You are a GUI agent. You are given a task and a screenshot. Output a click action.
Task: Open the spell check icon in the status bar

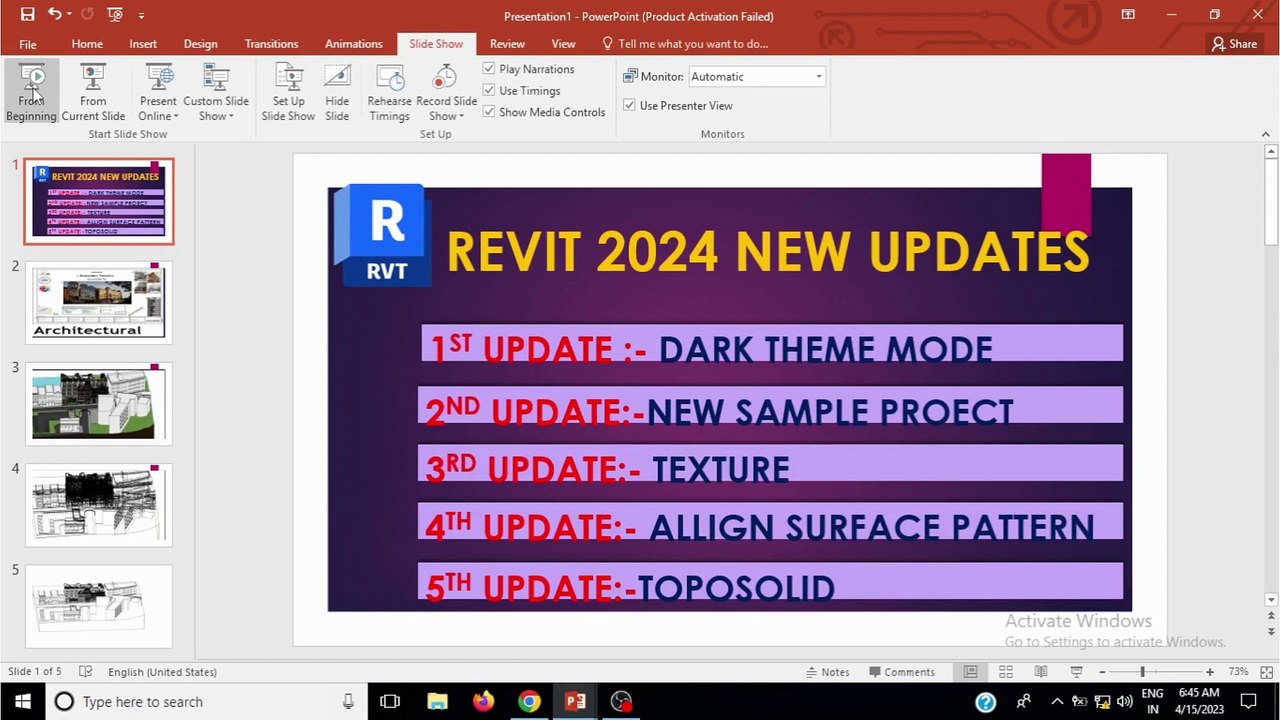pyautogui.click(x=86, y=672)
